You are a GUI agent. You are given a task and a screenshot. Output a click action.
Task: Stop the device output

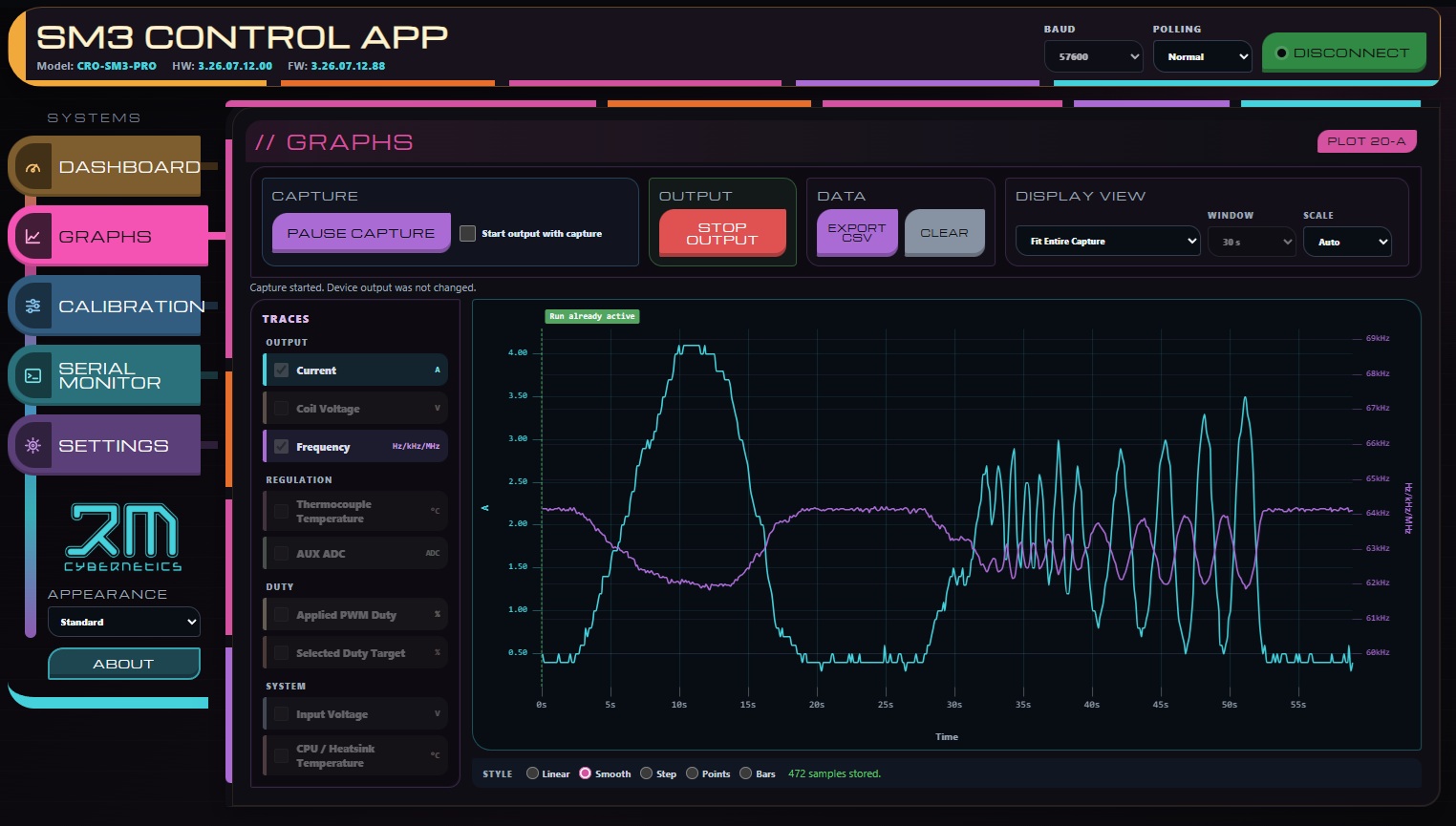722,234
